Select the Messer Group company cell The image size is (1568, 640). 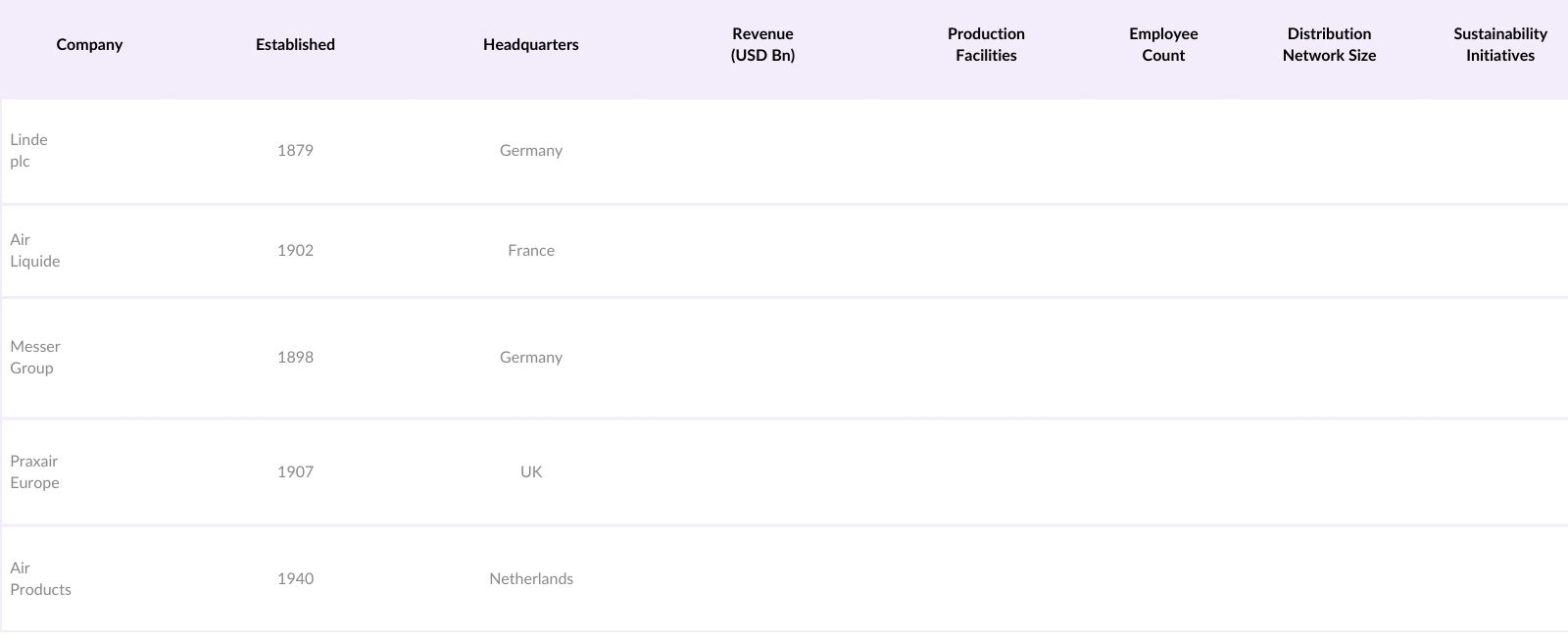(x=35, y=358)
